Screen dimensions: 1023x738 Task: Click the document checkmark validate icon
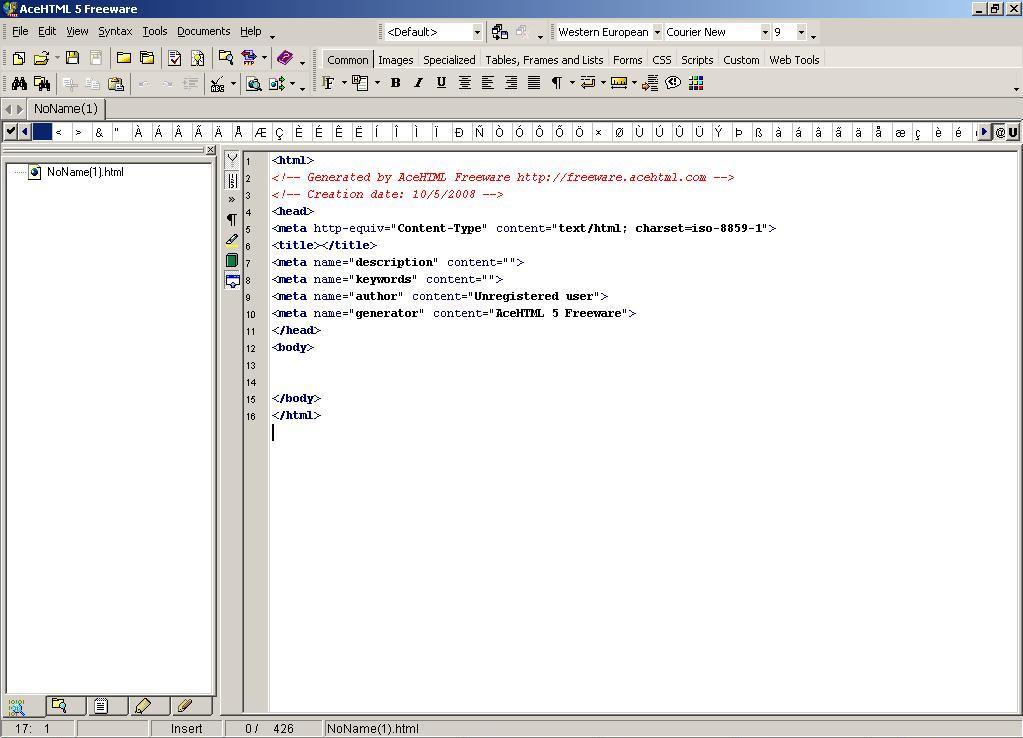[174, 58]
